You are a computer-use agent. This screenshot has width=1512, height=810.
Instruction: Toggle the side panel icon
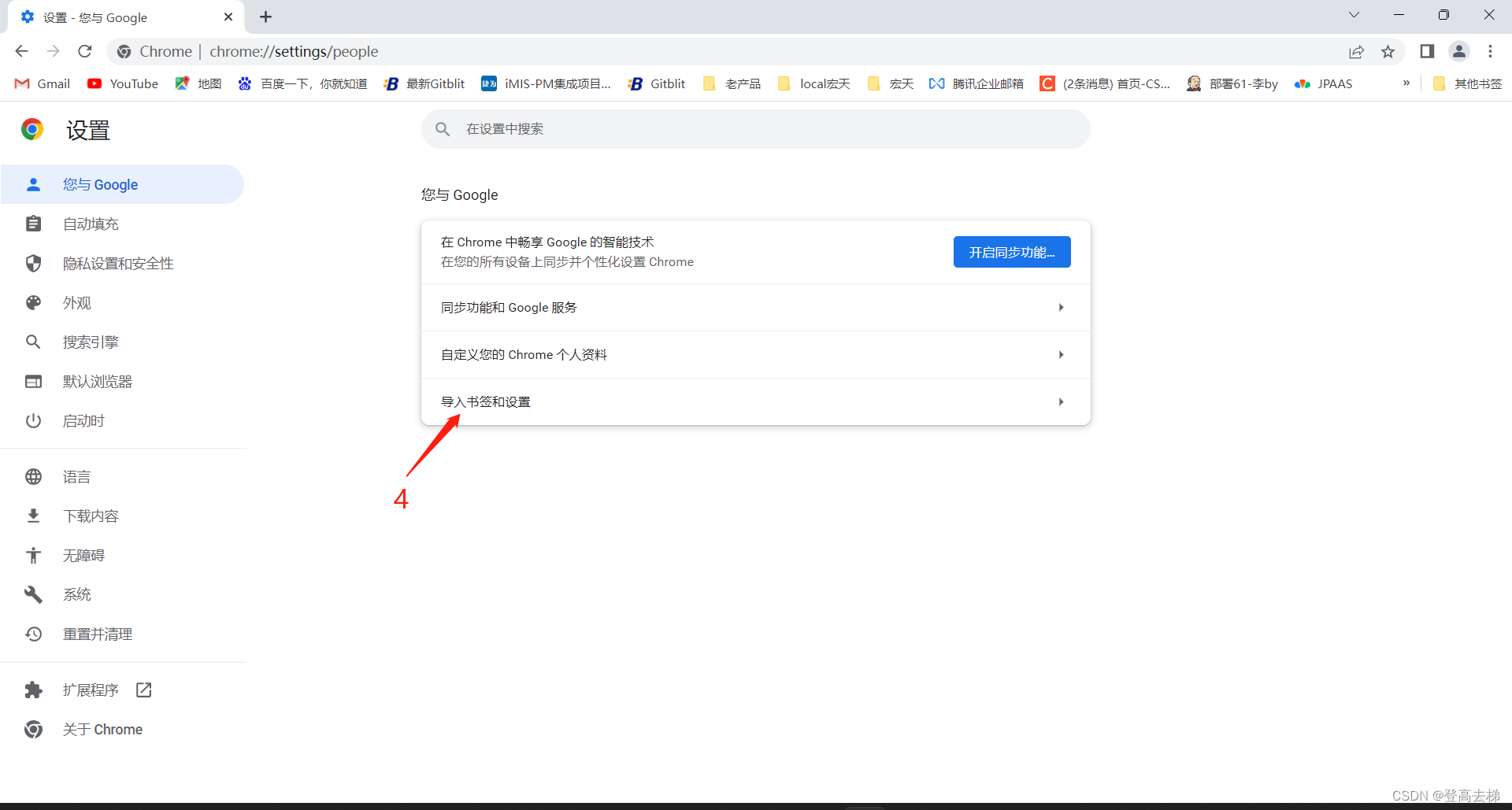[1427, 51]
